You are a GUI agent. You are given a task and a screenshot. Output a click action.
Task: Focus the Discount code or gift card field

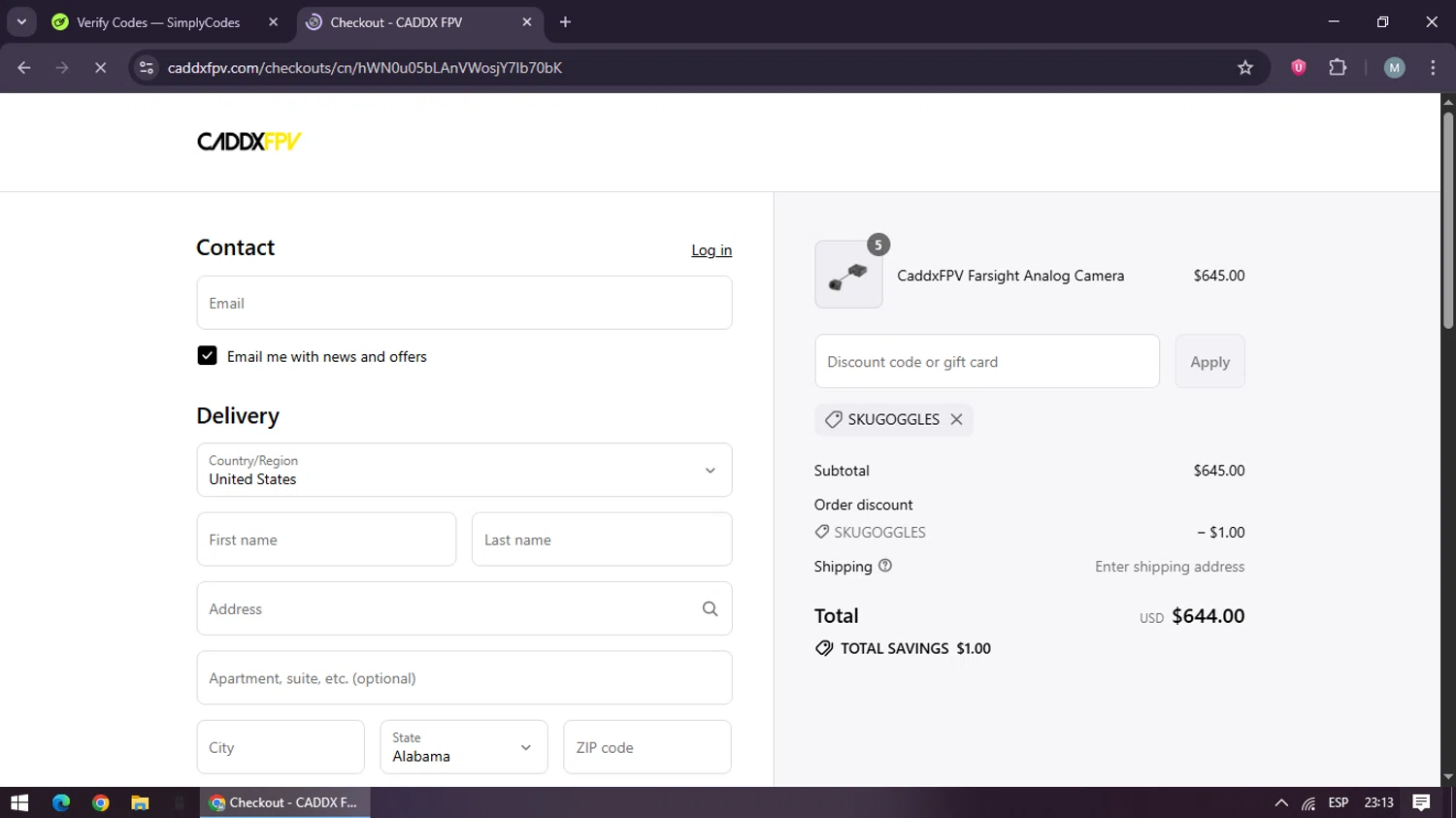(987, 362)
